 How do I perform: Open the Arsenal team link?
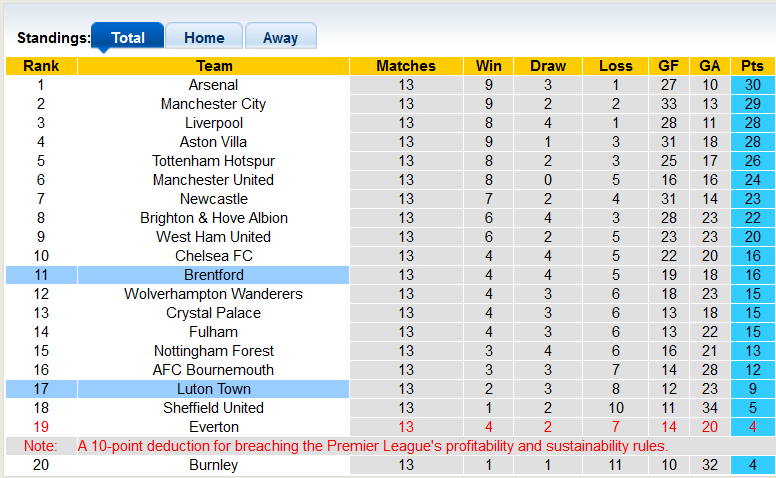[213, 85]
